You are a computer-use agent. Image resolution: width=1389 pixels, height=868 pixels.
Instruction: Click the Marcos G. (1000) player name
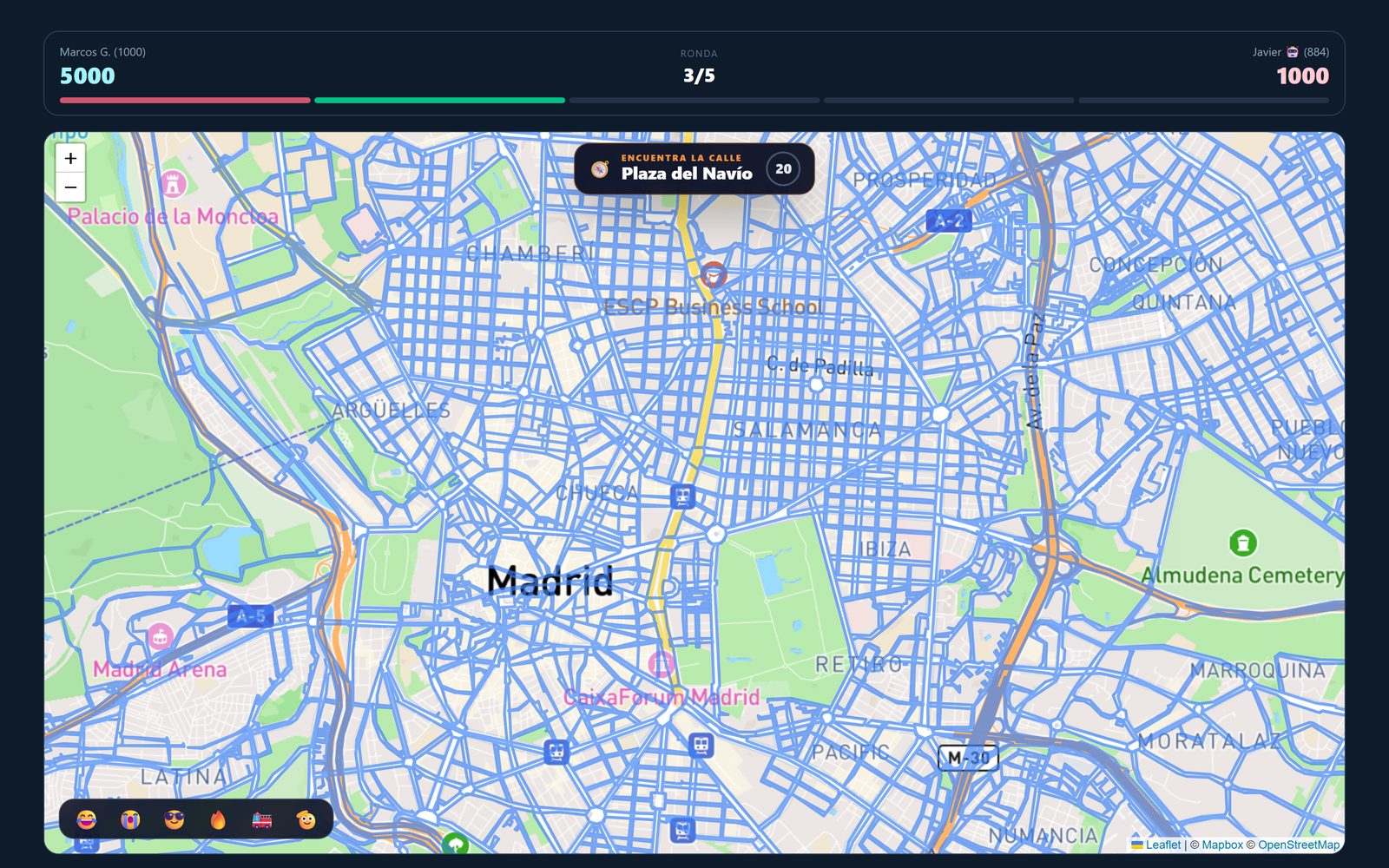[x=102, y=52]
